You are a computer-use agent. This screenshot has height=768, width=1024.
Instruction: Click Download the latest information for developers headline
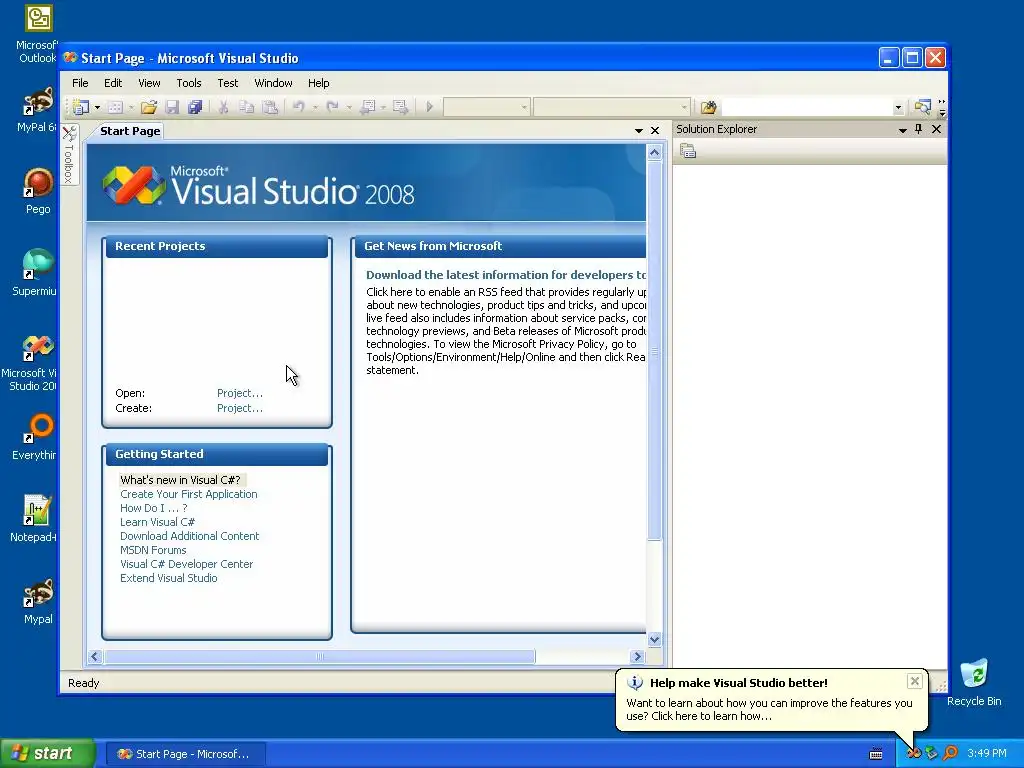[x=506, y=275]
